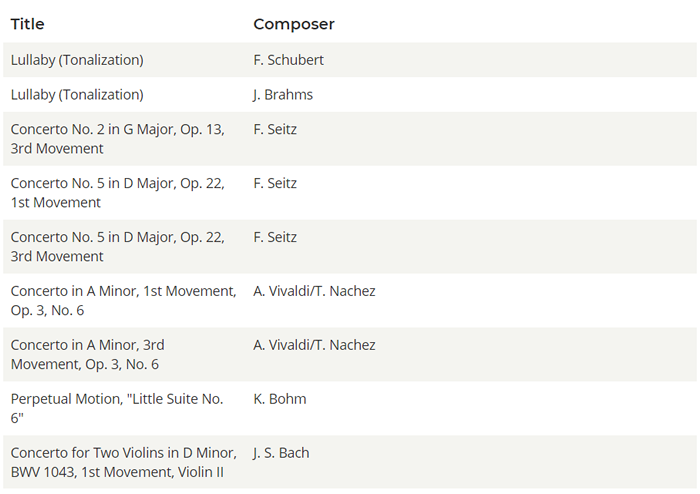Select Perpetual Motion, Little Suite No. 6 title

(x=117, y=409)
